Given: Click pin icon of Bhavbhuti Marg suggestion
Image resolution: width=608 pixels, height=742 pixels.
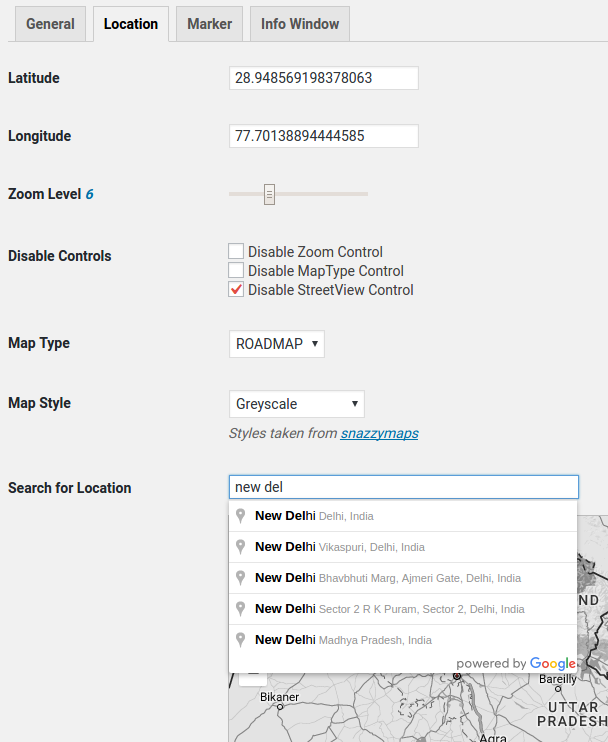Looking at the screenshot, I should [x=240, y=578].
